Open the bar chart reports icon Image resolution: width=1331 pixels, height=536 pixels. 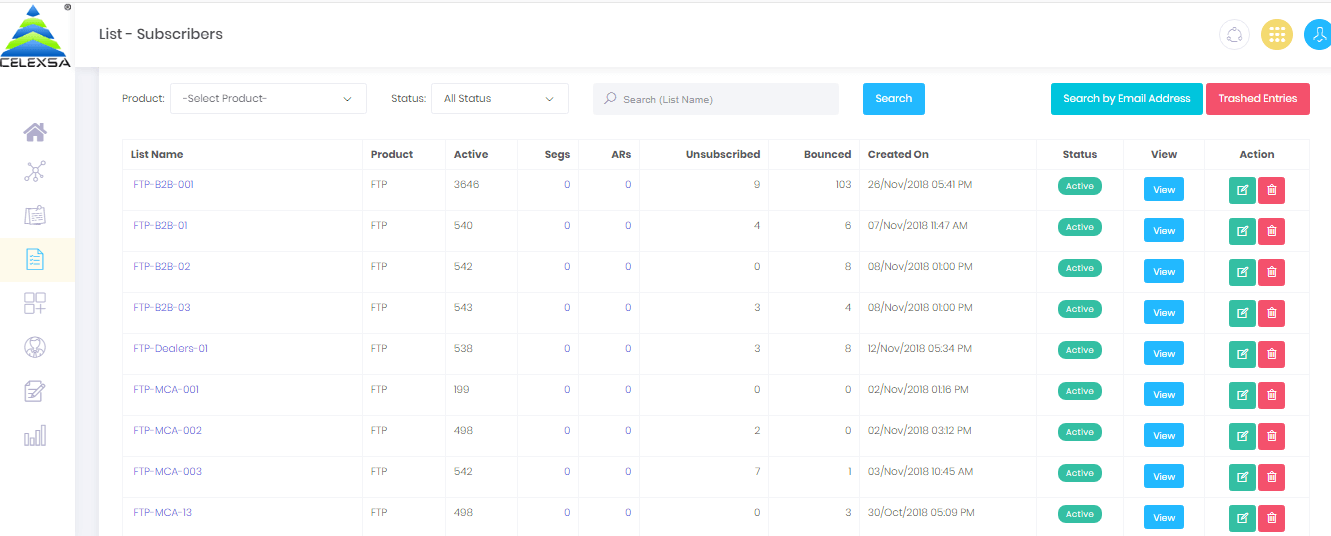click(x=36, y=435)
